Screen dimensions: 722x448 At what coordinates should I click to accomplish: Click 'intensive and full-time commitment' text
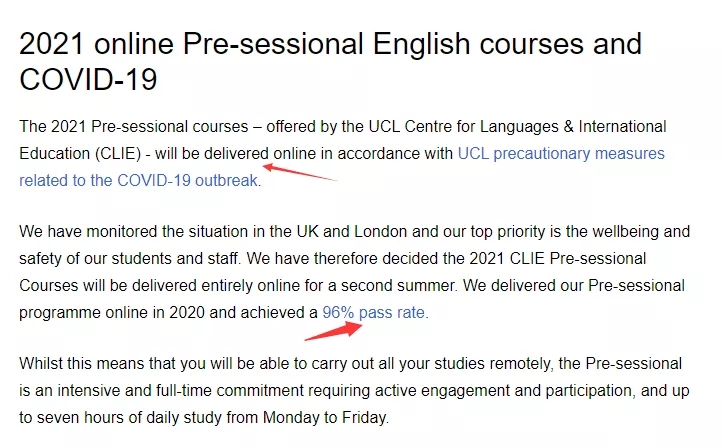click(180, 391)
